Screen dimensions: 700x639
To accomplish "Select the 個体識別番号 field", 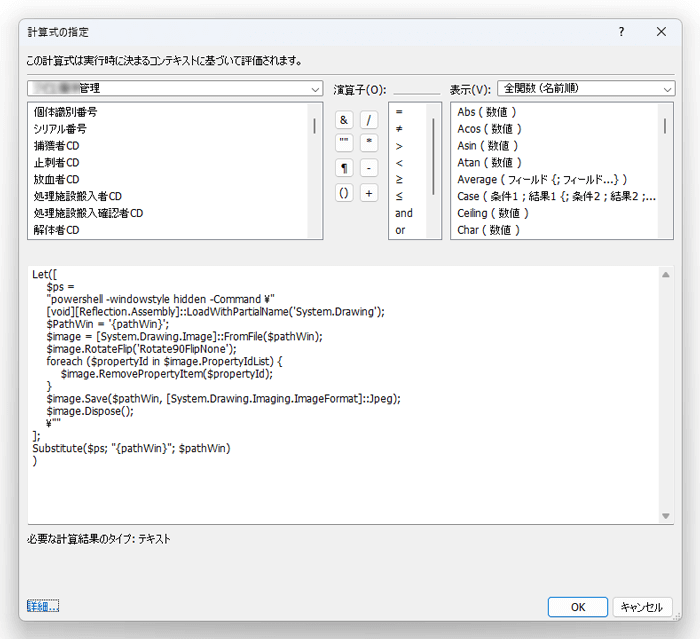I will [x=65, y=112].
